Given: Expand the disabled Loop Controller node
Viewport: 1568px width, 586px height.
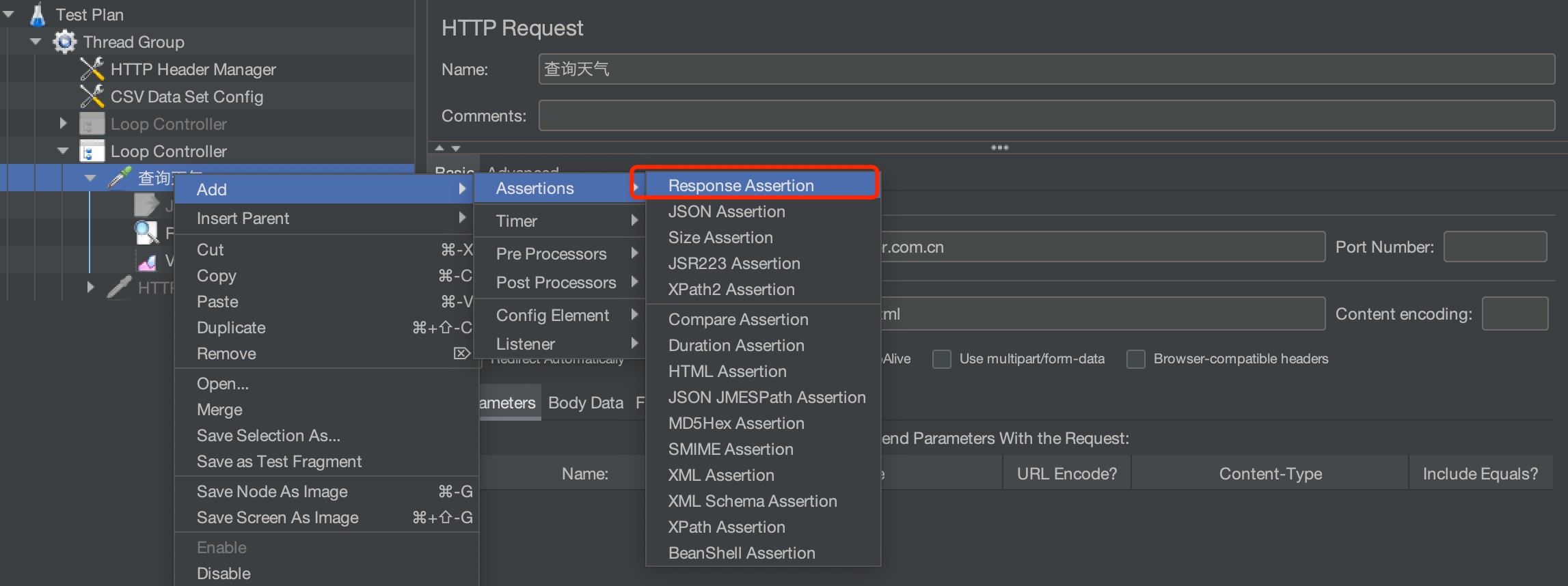Looking at the screenshot, I should [x=63, y=124].
